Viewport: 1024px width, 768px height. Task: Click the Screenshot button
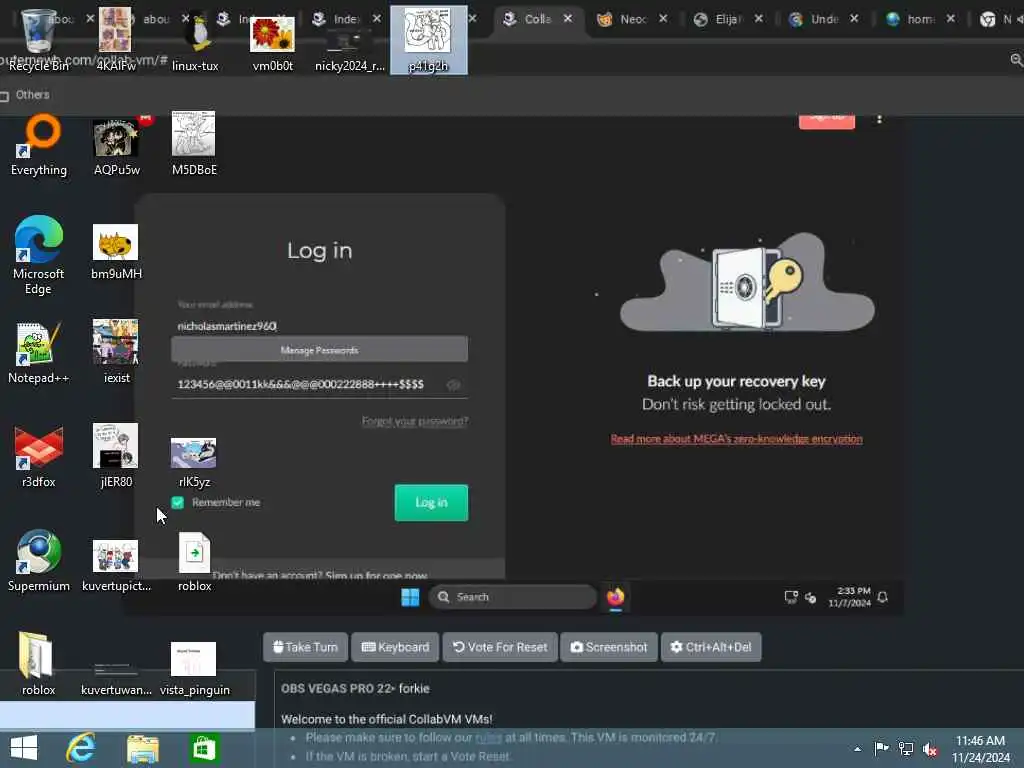click(x=609, y=647)
